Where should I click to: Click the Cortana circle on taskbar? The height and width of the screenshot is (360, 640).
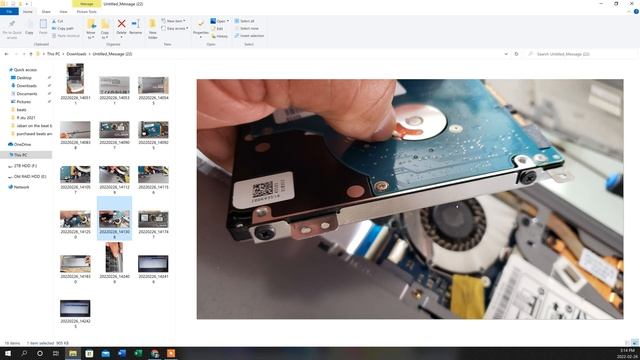click(x=40, y=353)
